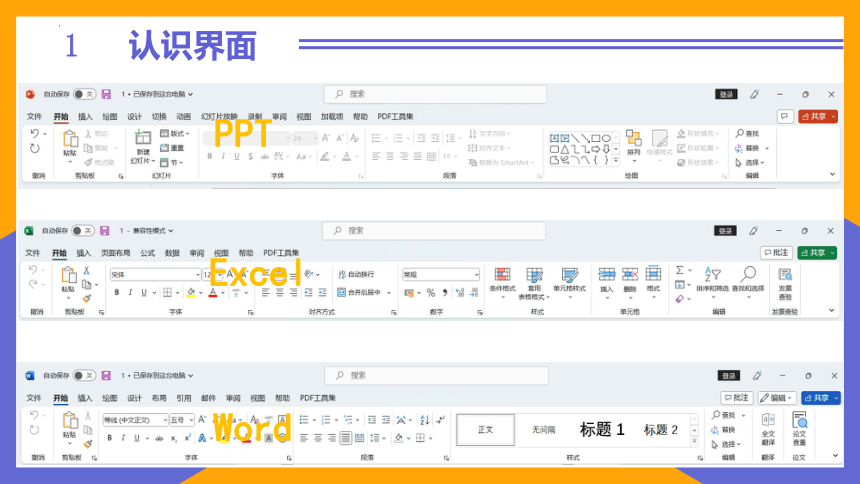
Task: Toggle AutoSave switch in the Excel window
Action: (x=83, y=230)
